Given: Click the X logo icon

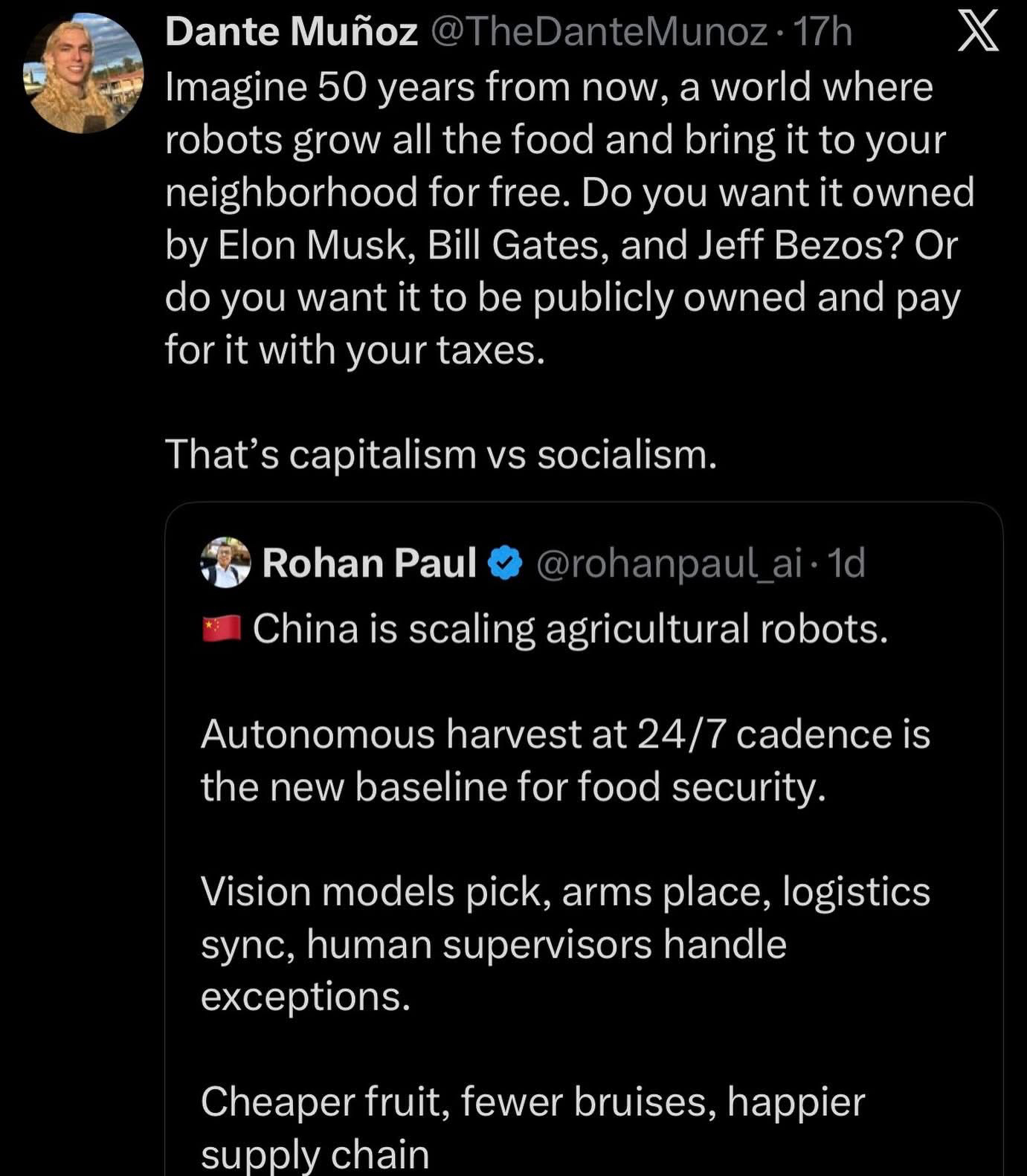Looking at the screenshot, I should [978, 33].
